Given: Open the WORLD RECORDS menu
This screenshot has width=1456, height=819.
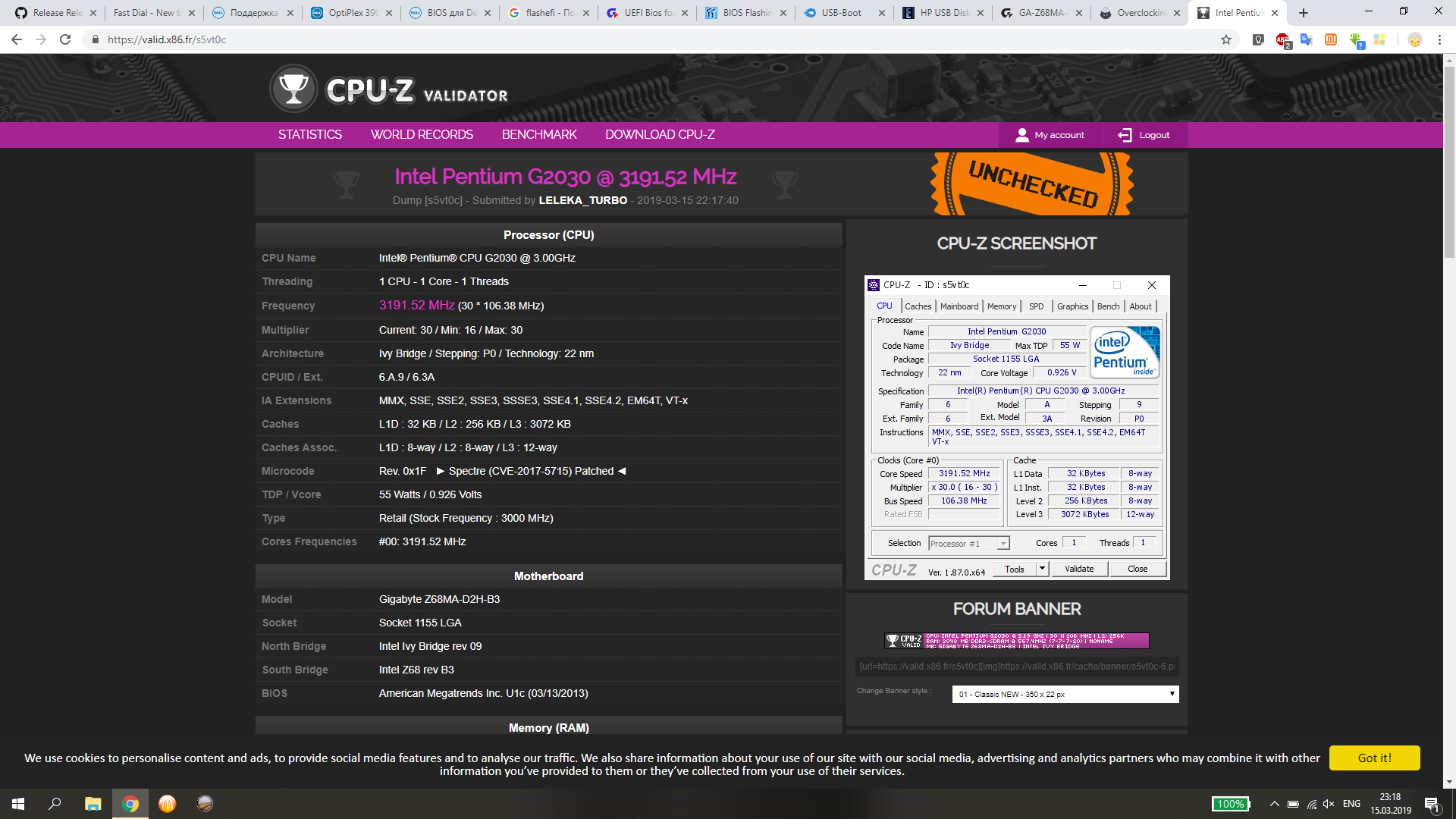Looking at the screenshot, I should pyautogui.click(x=422, y=135).
